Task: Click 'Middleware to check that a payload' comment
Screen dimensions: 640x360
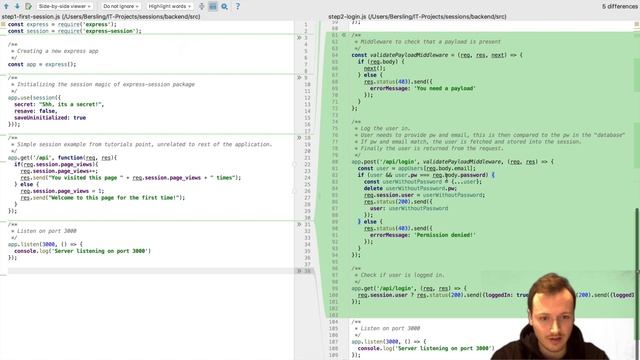Action: click(x=427, y=42)
